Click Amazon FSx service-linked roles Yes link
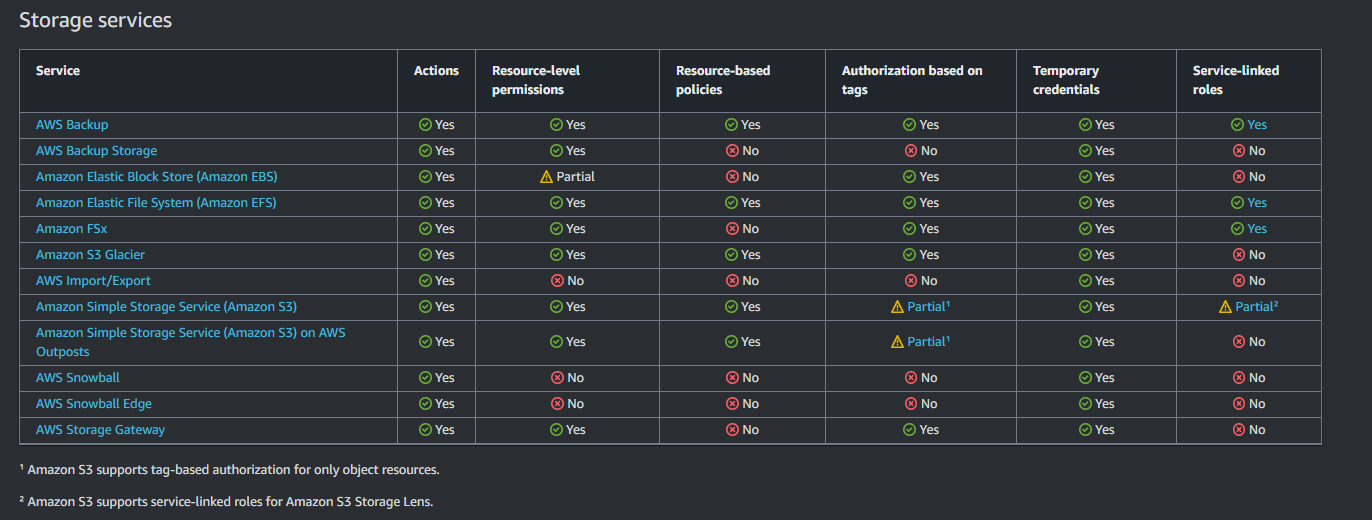 [1257, 229]
